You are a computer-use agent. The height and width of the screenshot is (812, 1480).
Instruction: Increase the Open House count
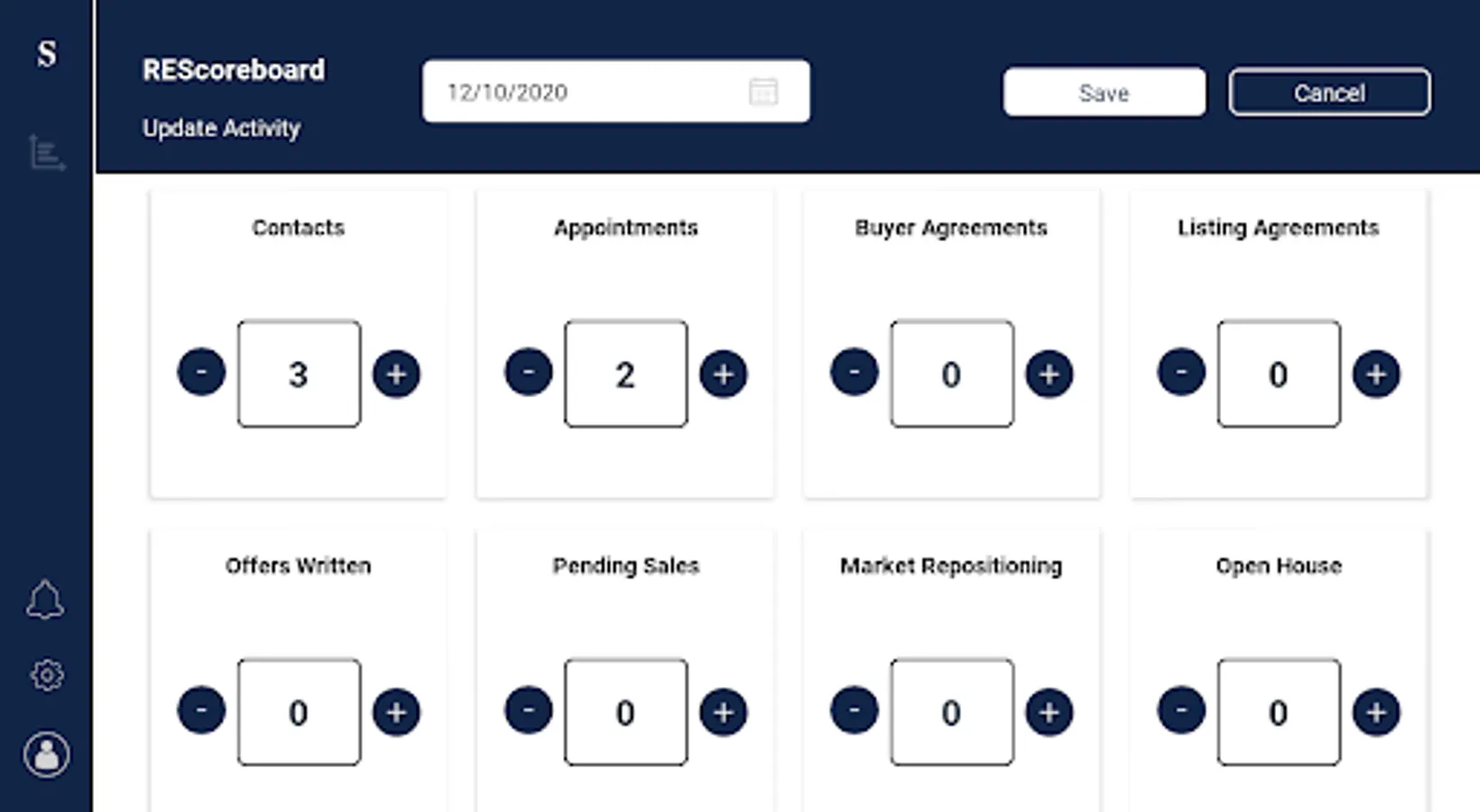click(x=1375, y=712)
